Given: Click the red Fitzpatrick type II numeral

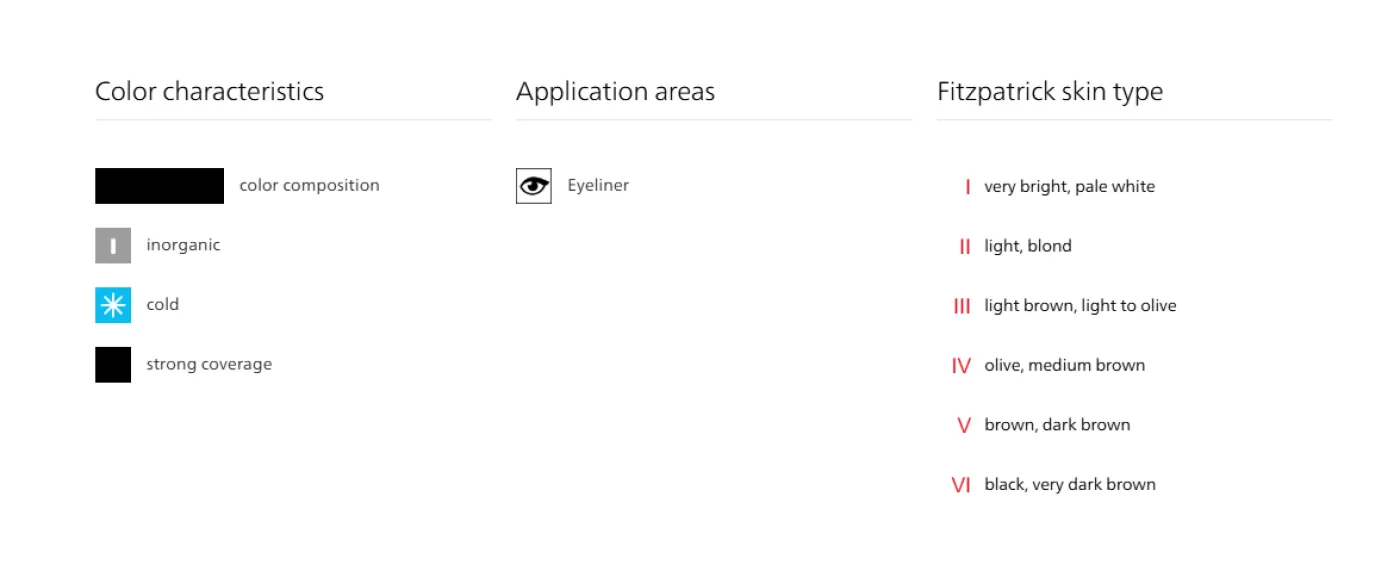Looking at the screenshot, I should (x=965, y=246).
